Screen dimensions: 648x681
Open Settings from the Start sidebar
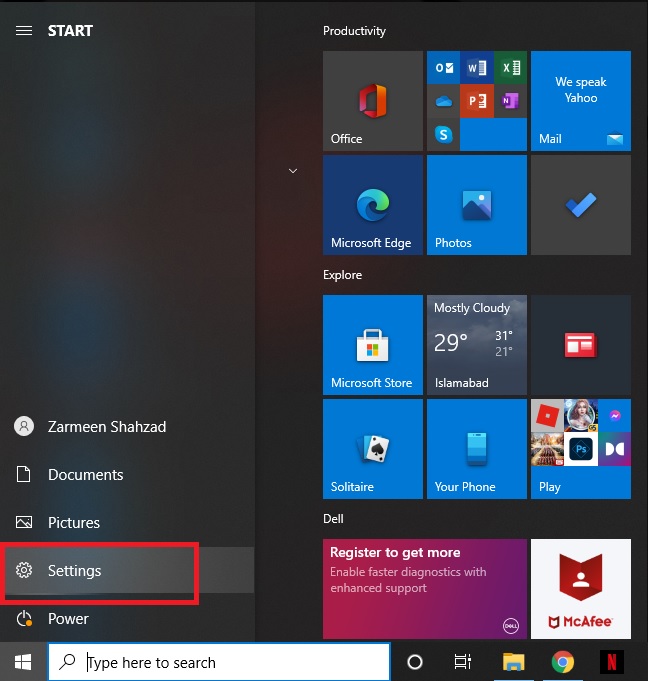coord(127,570)
